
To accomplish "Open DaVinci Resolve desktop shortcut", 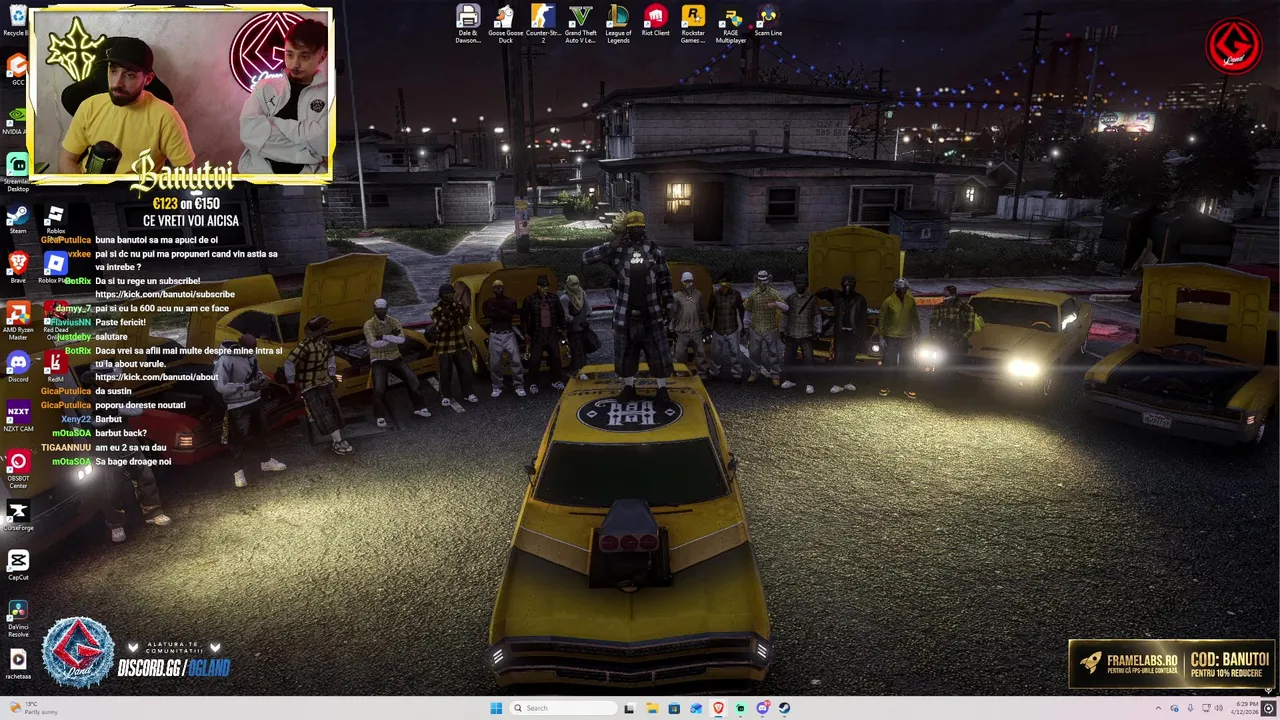I will (x=17, y=617).
